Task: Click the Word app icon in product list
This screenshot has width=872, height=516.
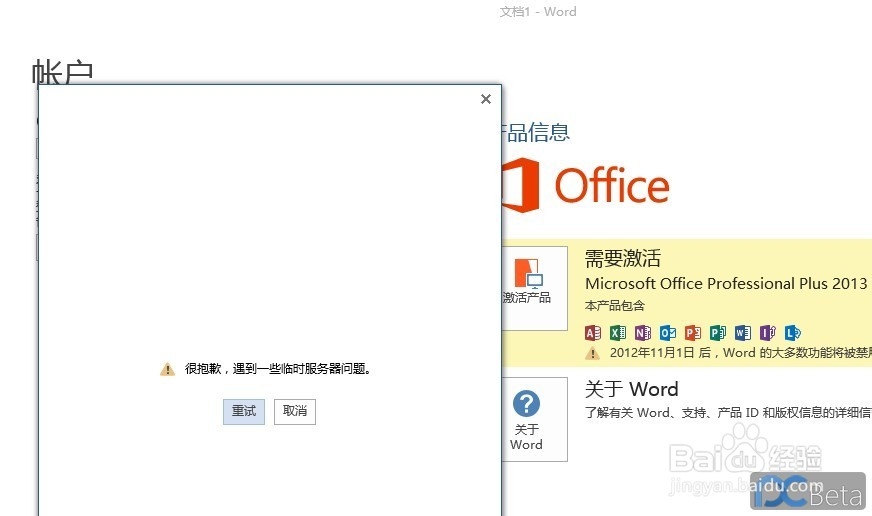Action: [743, 333]
